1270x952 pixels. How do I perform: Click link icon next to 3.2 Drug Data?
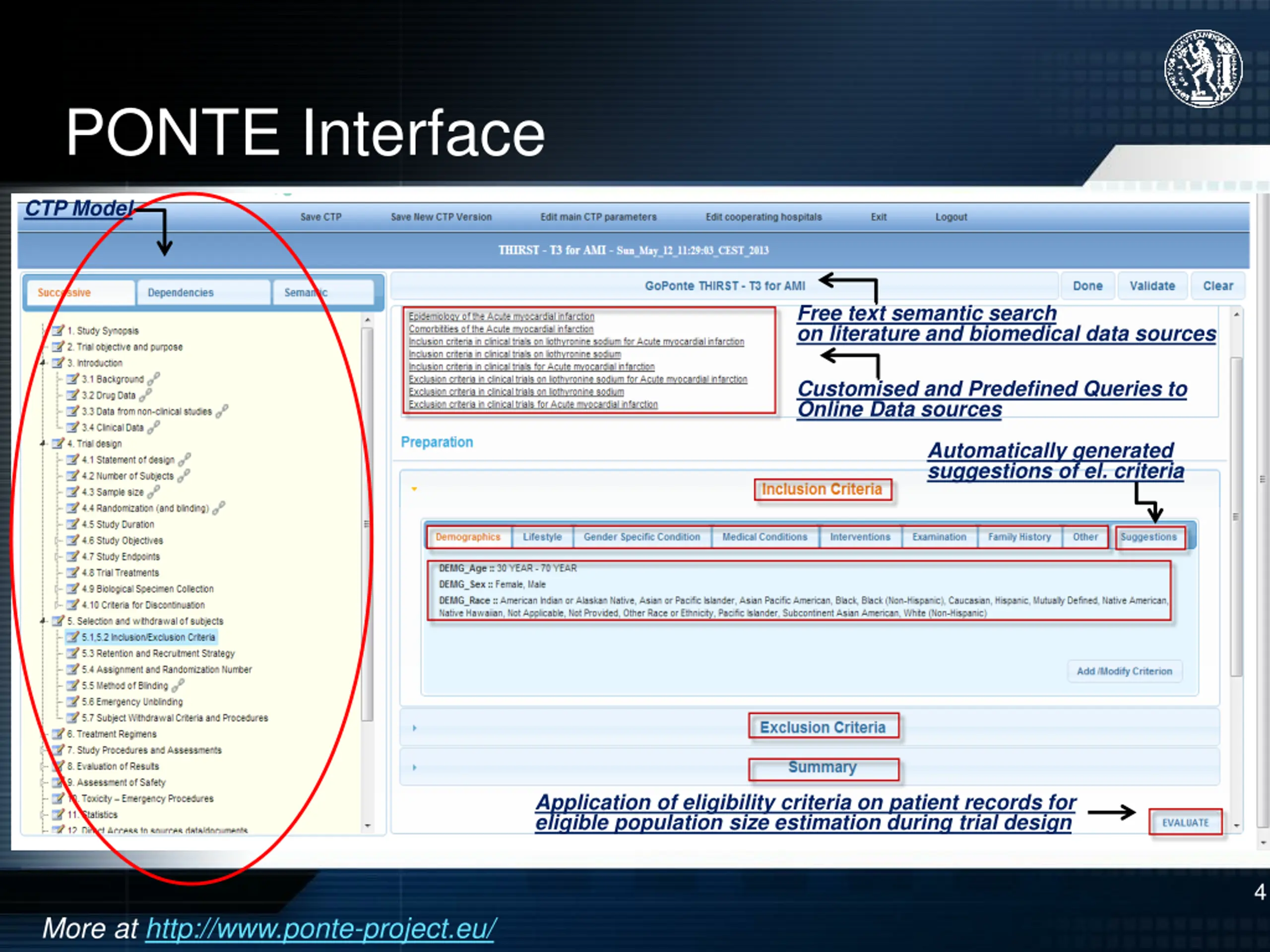pyautogui.click(x=145, y=395)
